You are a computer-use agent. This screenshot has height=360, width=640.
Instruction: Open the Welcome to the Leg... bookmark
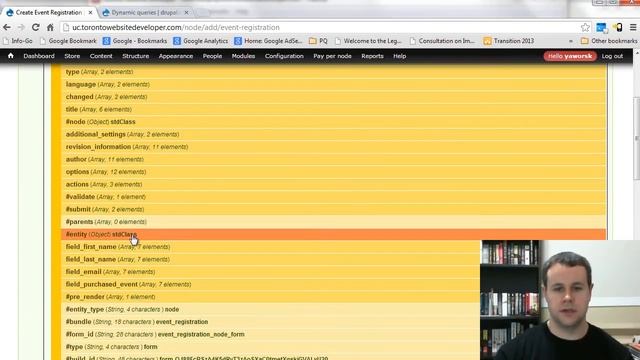point(368,41)
